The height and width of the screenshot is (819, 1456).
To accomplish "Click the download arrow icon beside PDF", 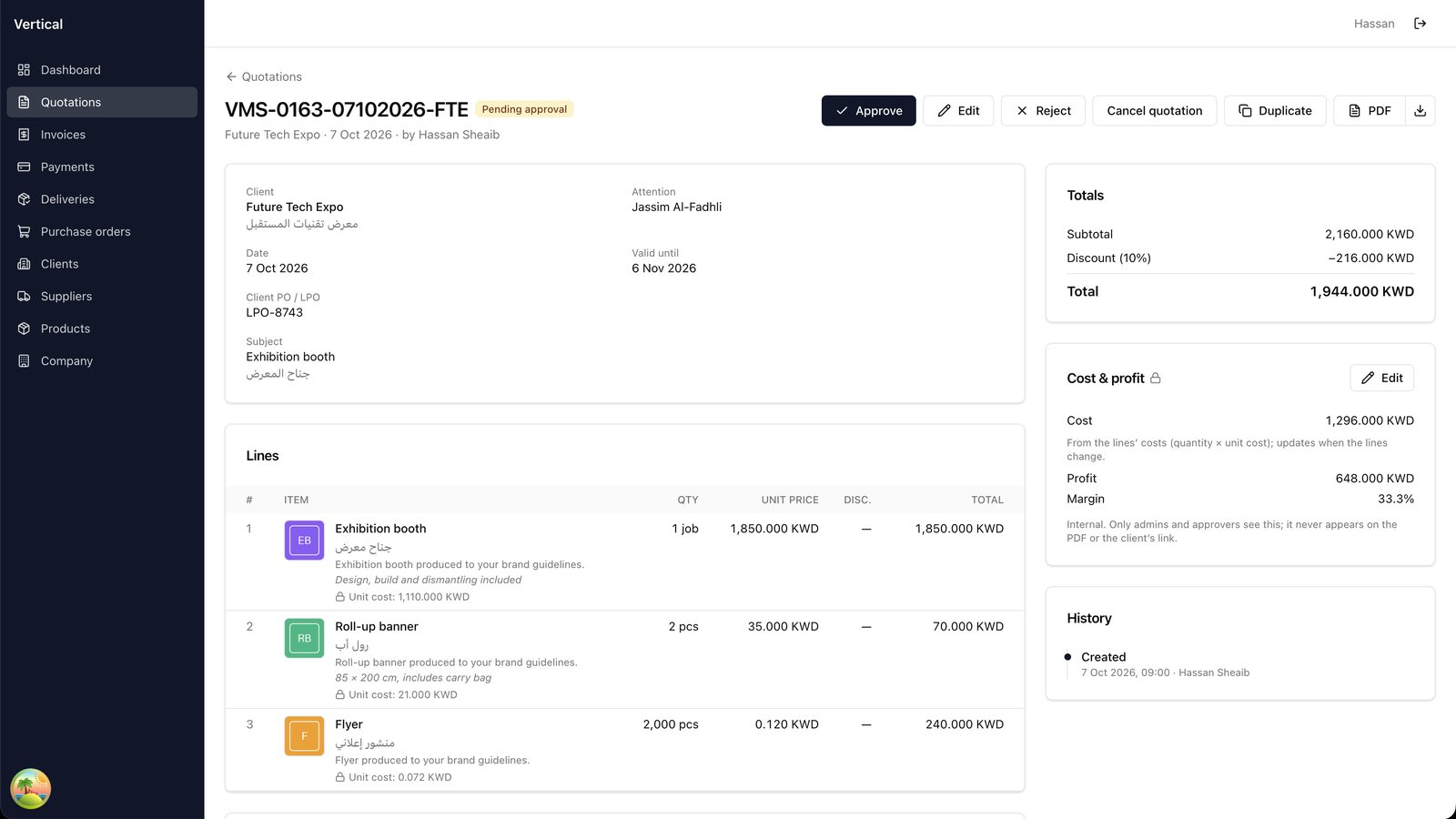I will tap(1420, 111).
